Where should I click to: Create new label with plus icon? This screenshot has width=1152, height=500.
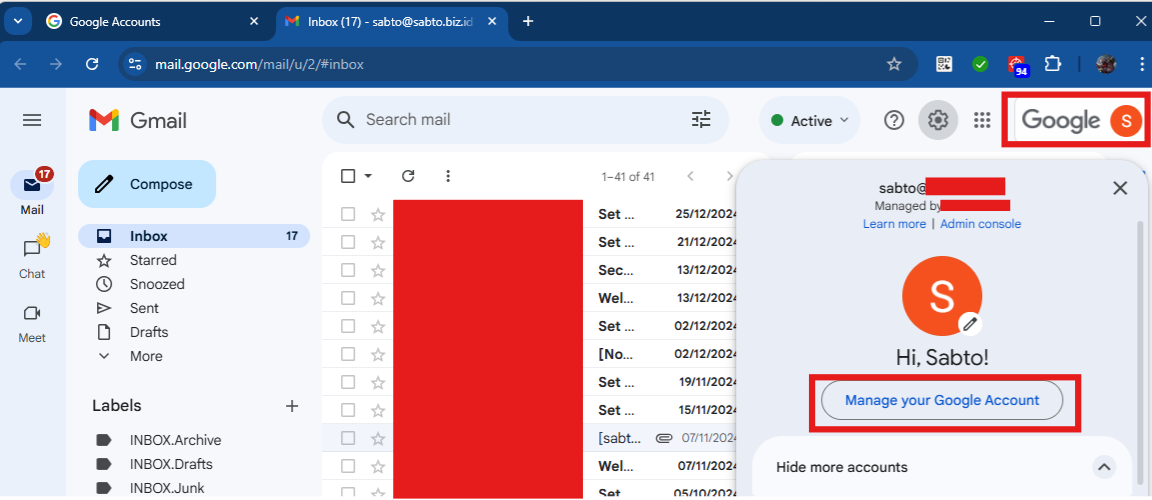(292, 405)
